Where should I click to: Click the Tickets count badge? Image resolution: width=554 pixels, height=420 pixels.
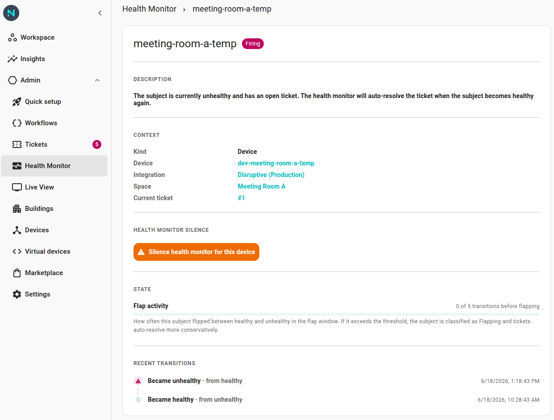97,144
